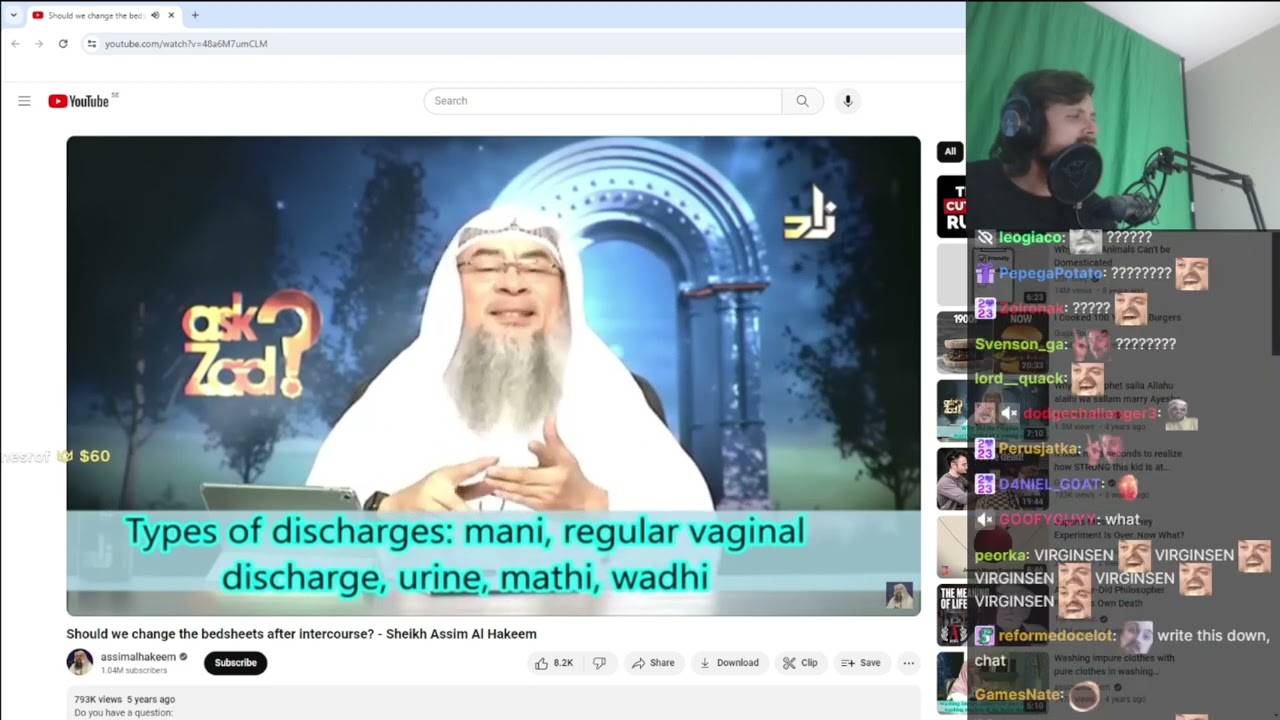
Task: Click GamesNate's username in chat
Action: click(1019, 694)
